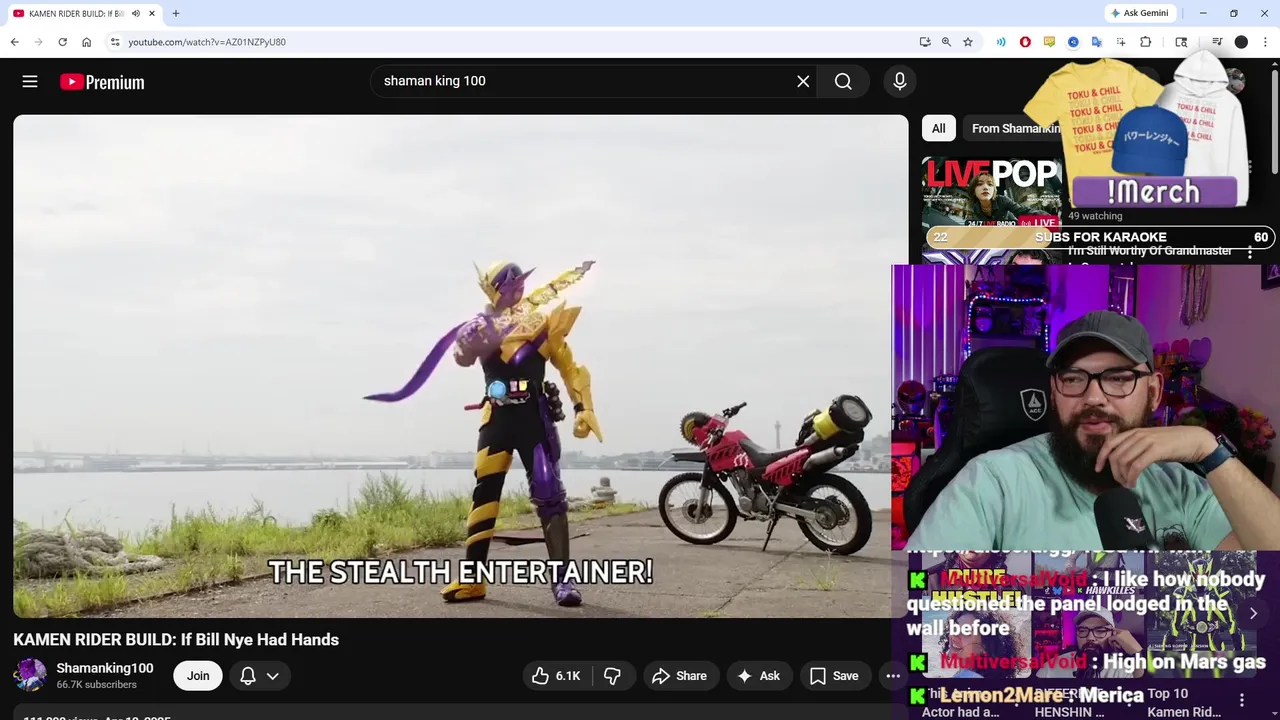Go forward in browser history
Viewport: 1280px width, 720px height.
coord(38,42)
